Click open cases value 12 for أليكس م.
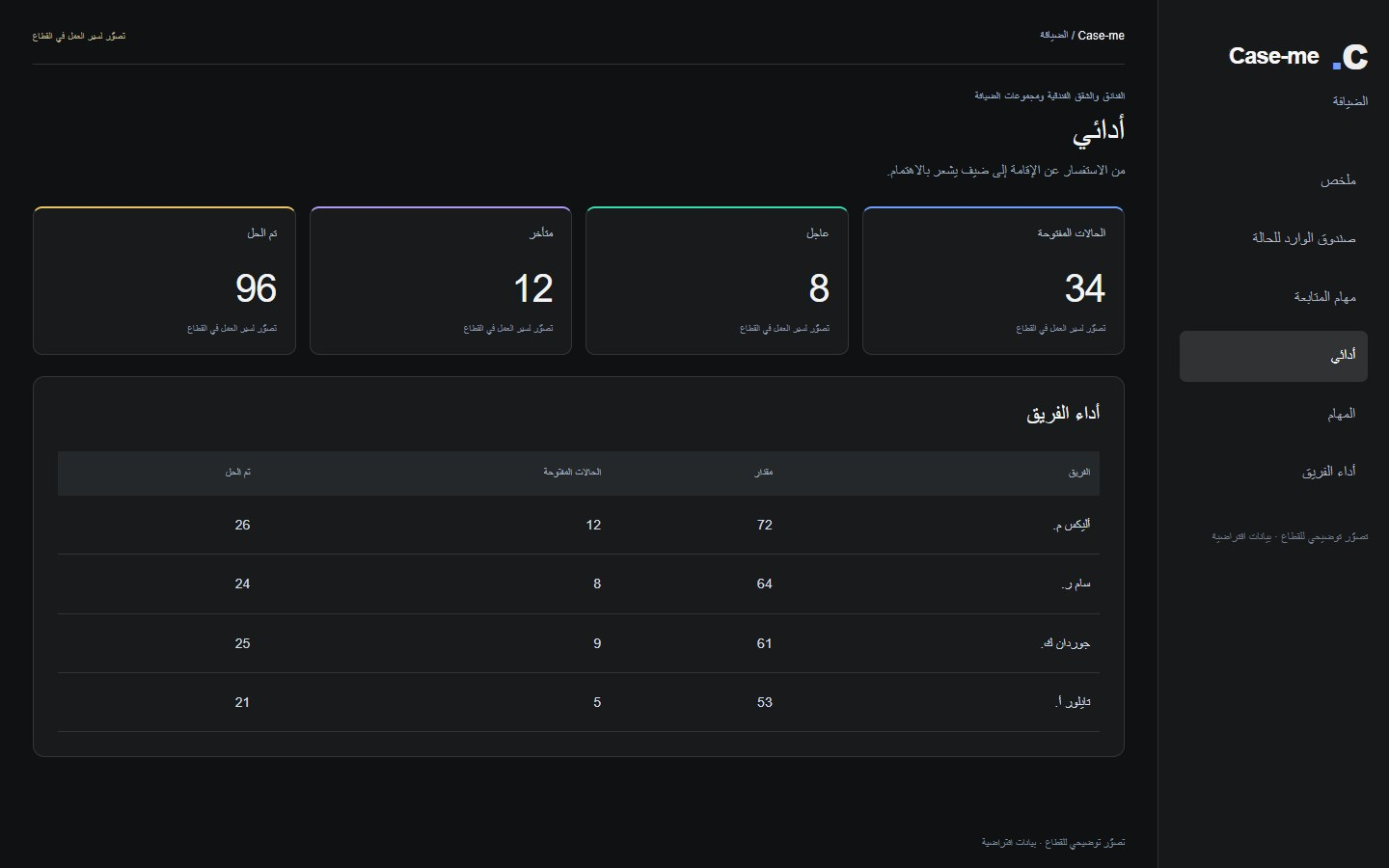Viewport: 1389px width, 868px height. click(x=593, y=525)
